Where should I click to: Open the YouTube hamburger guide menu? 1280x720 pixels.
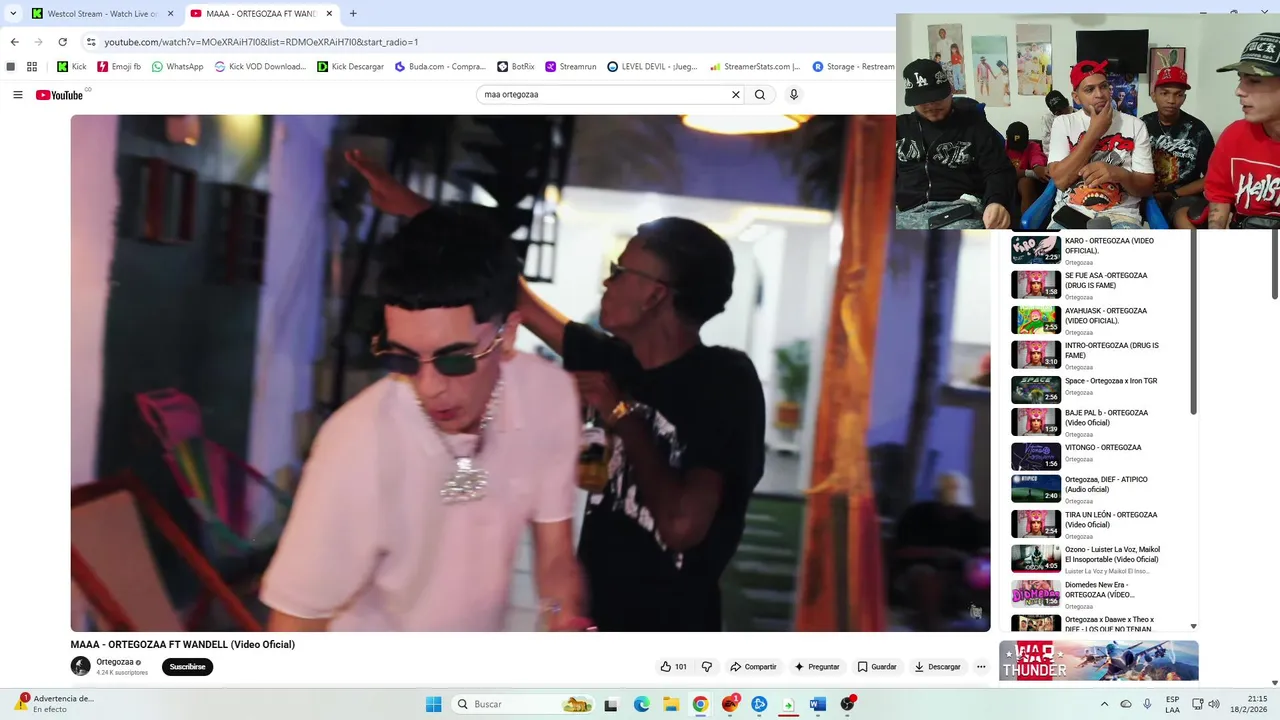pyautogui.click(x=18, y=95)
